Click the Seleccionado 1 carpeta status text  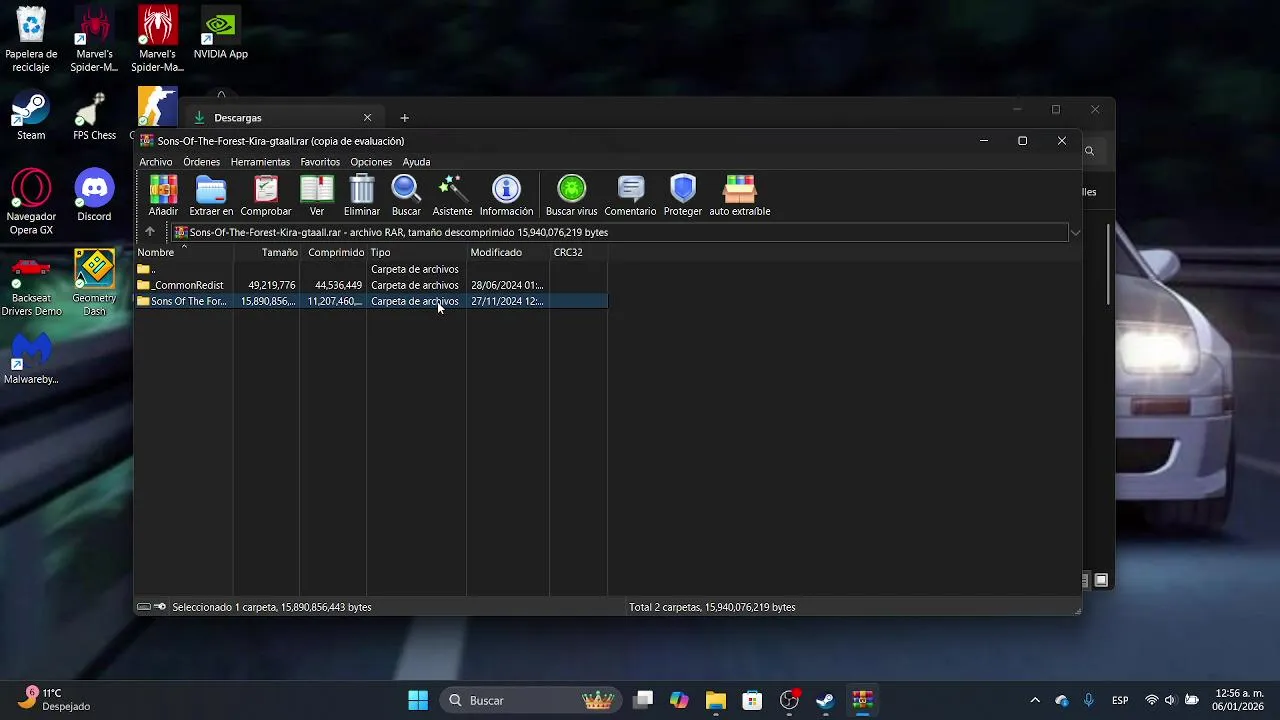(272, 607)
